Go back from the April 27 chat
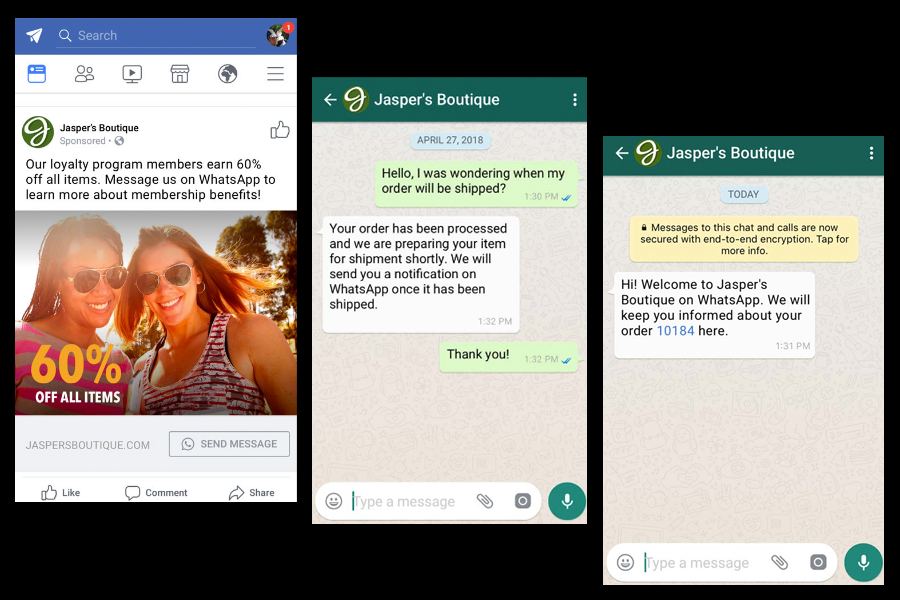The image size is (900, 600). pos(330,100)
